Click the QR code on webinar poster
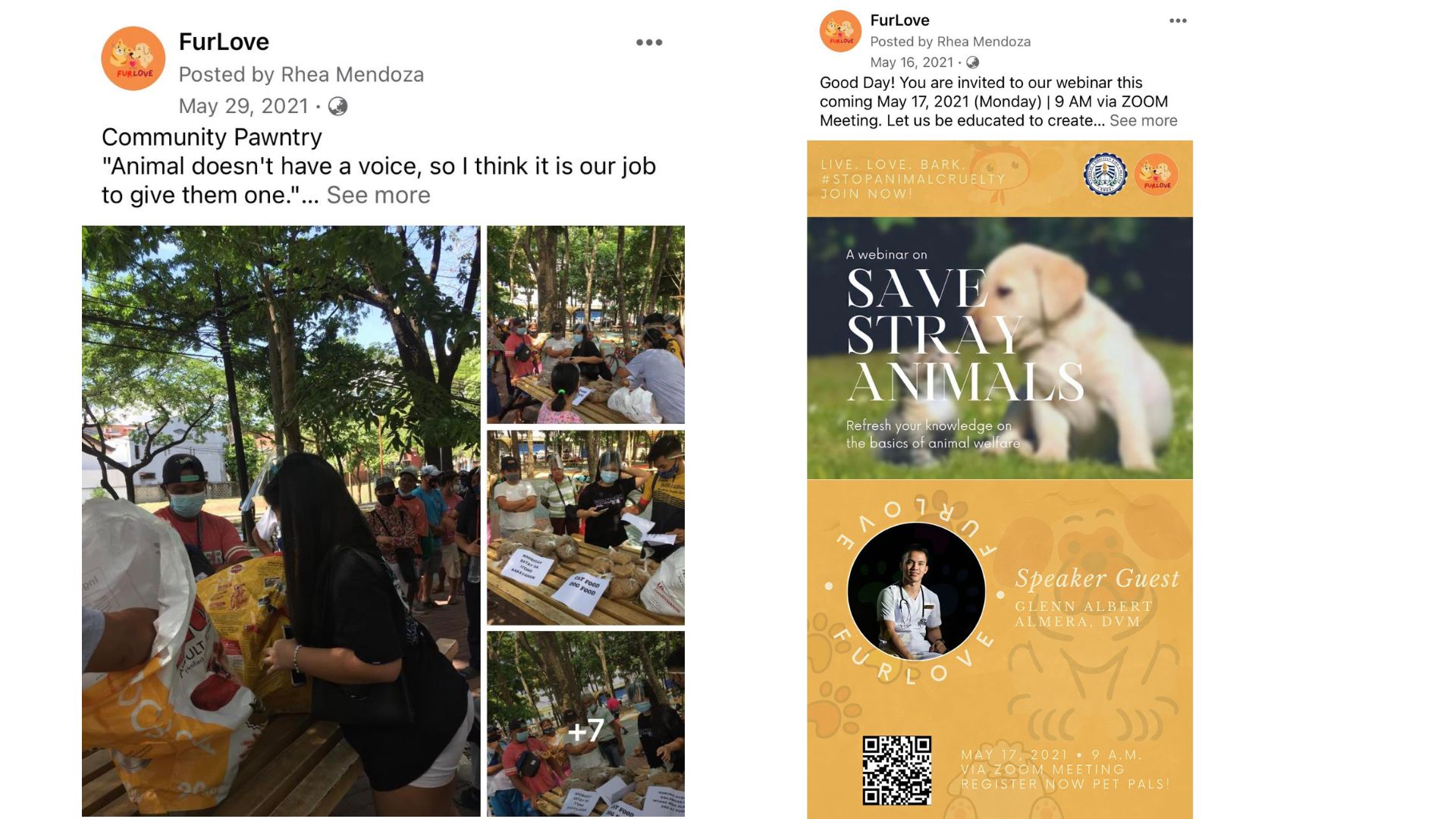The width and height of the screenshot is (1456, 819). [897, 770]
